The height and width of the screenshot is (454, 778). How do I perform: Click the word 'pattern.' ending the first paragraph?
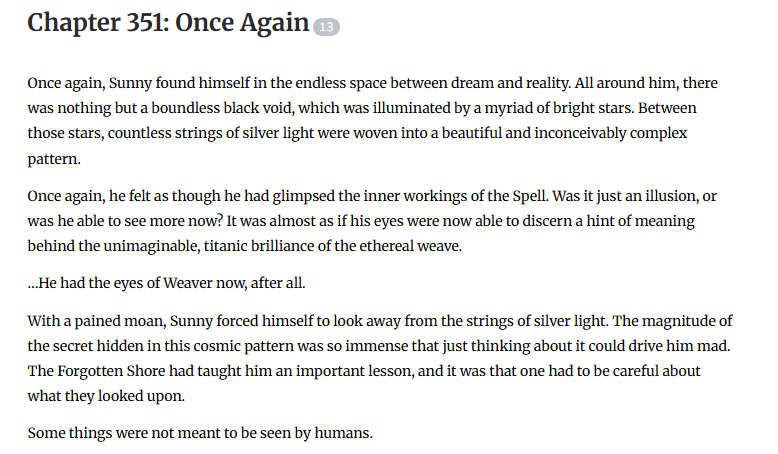click(54, 159)
